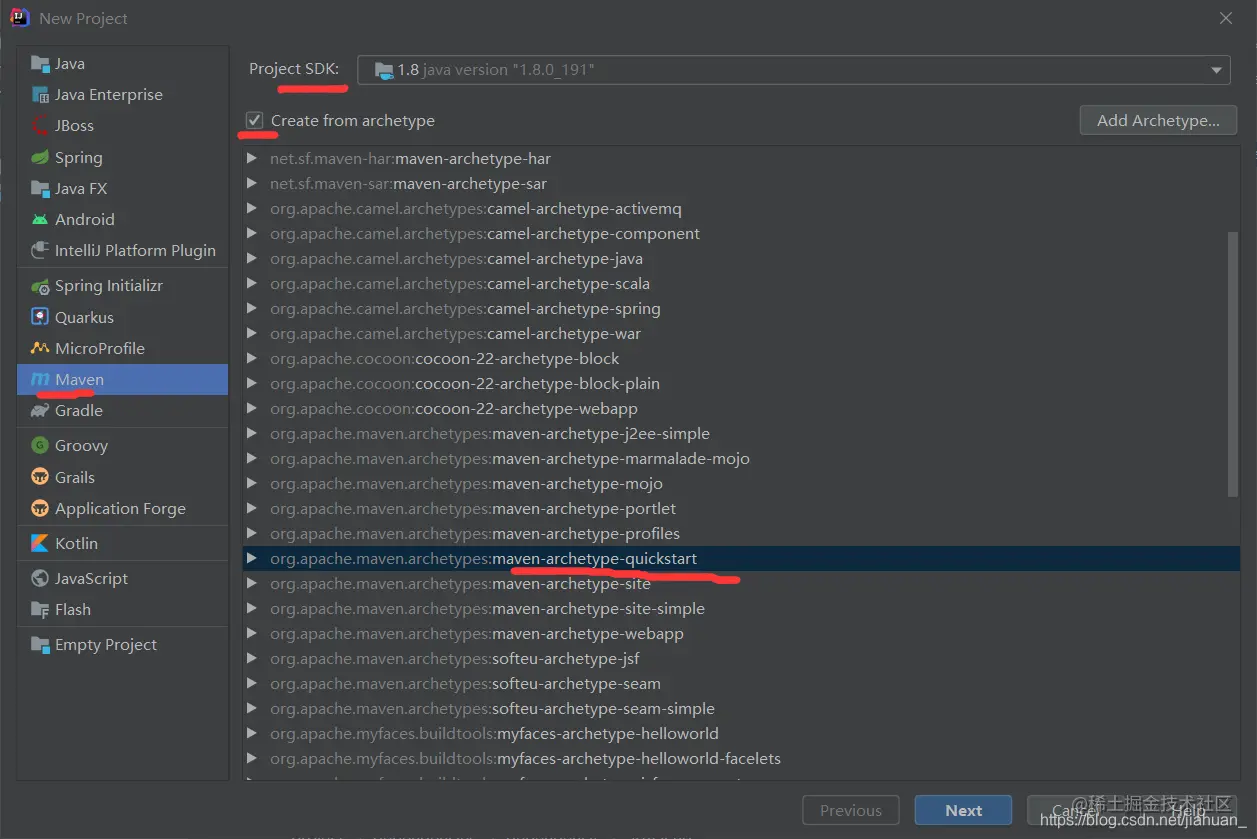Screen dimensions: 1257x839
Task: Click the Cancel button
Action: (1075, 810)
